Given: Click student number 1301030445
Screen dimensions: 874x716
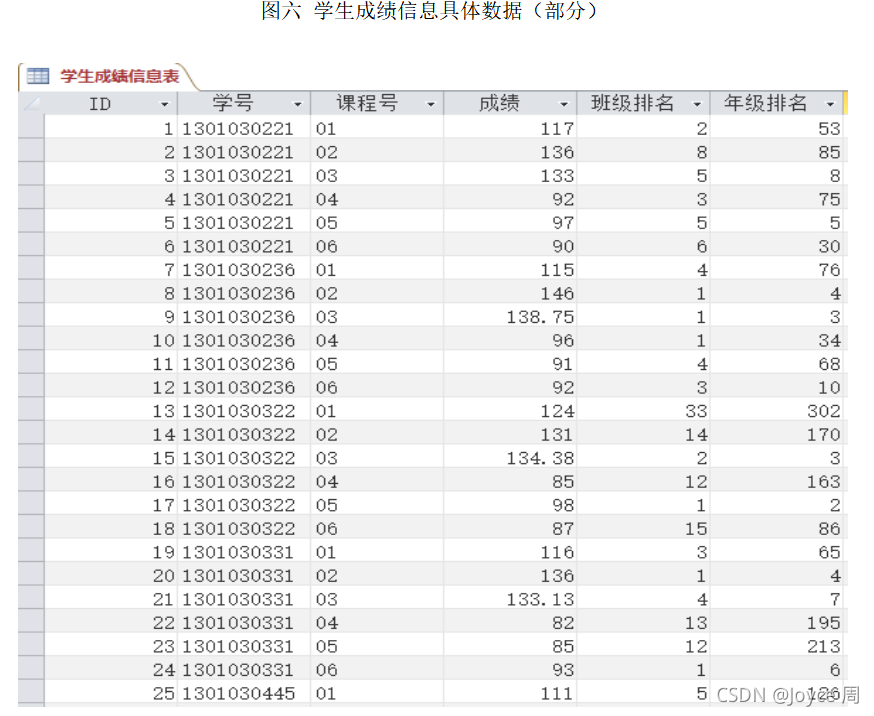Looking at the screenshot, I should click(x=244, y=693).
